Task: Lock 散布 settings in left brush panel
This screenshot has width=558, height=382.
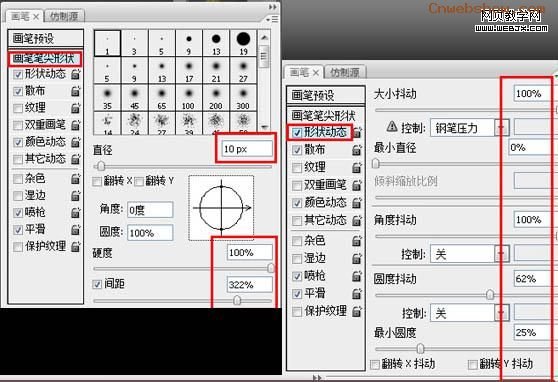Action: pyautogui.click(x=75, y=91)
